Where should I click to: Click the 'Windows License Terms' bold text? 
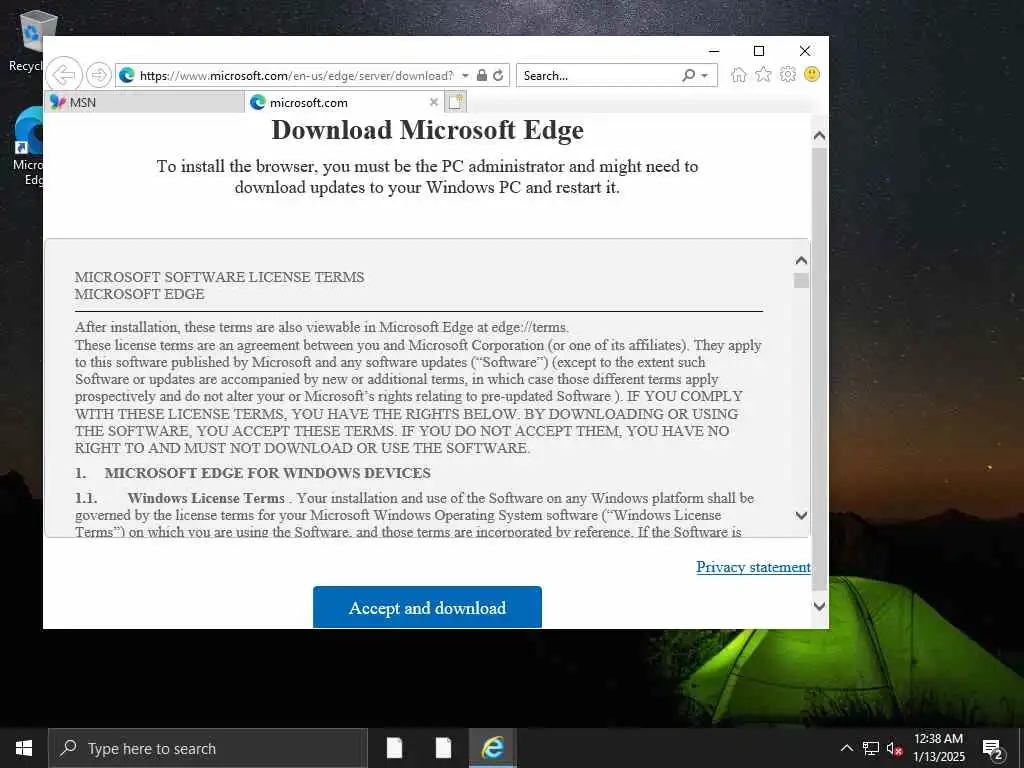[206, 498]
